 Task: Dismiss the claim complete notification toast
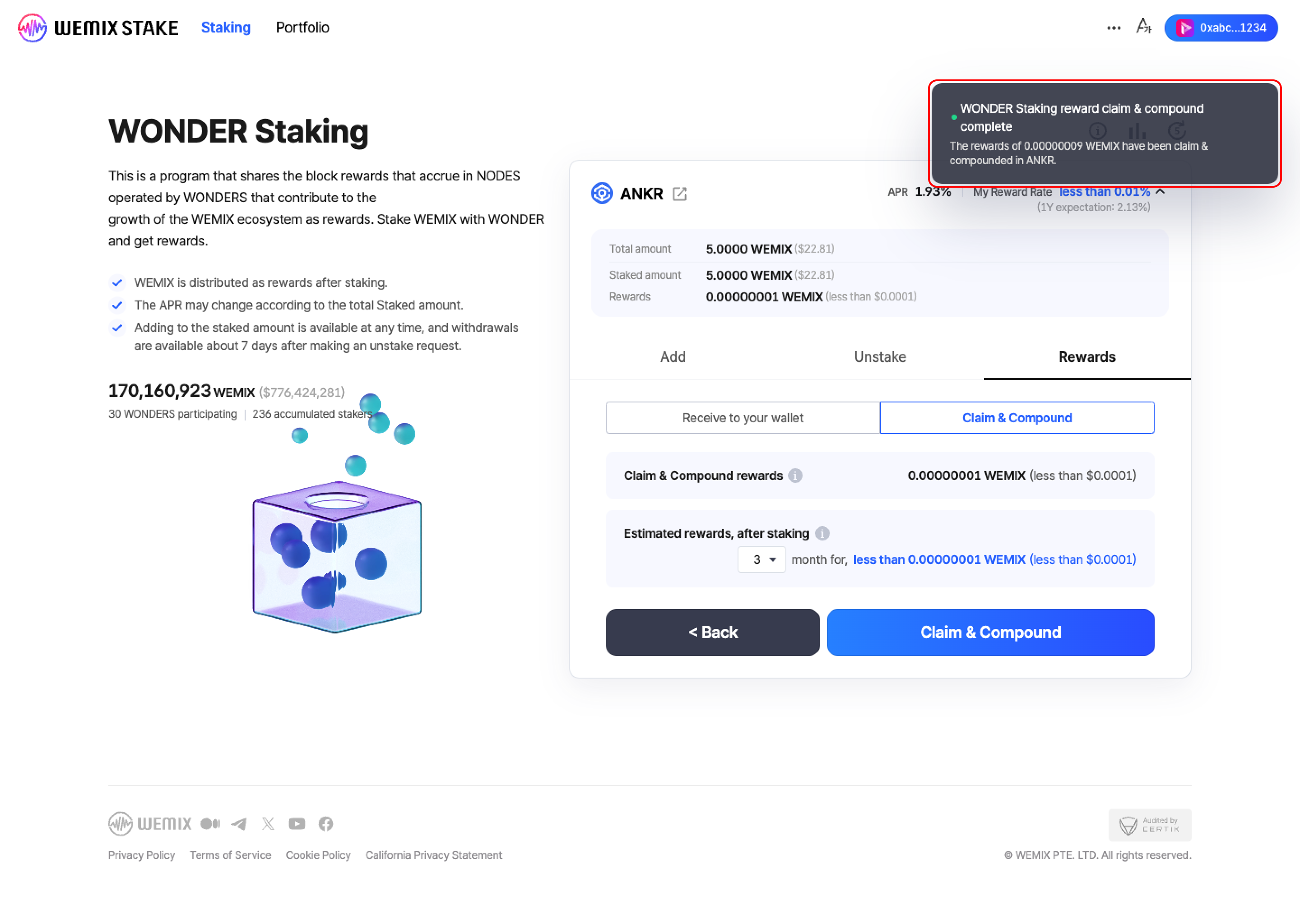click(1104, 134)
